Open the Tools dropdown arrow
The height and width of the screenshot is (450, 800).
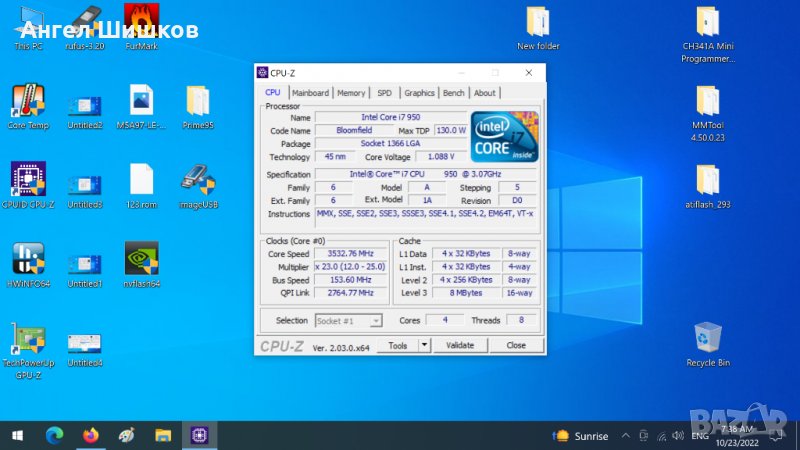click(424, 345)
